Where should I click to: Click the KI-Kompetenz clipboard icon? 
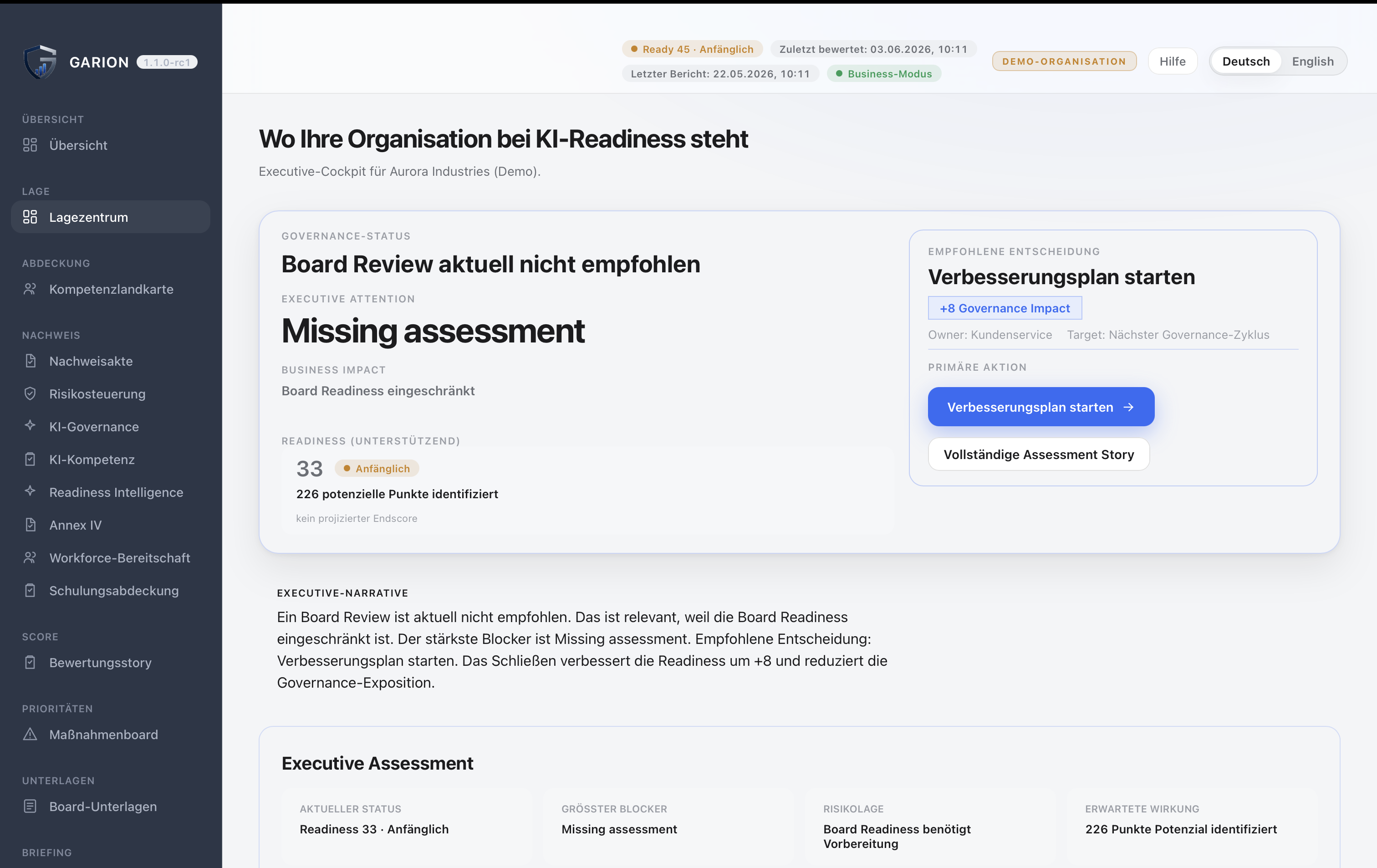tap(30, 460)
